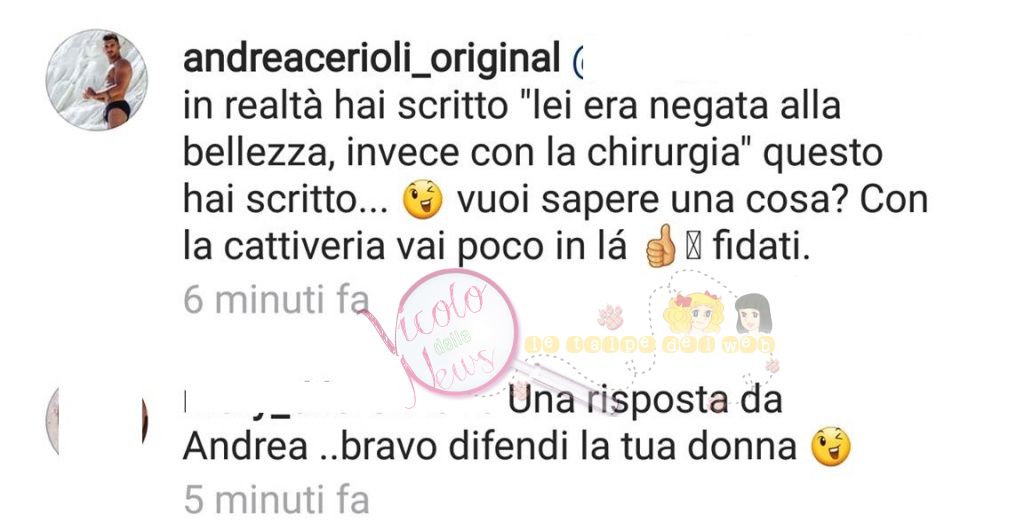Screen dimensions: 1024x530
Task: Click the text "bravo difendi la tua donna"
Action: click(568, 447)
